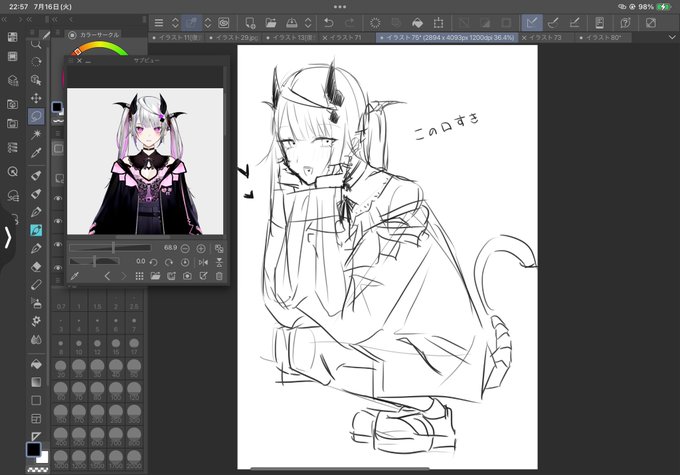
Task: Switch to tab イラスト13
Action: pyautogui.click(x=290, y=38)
